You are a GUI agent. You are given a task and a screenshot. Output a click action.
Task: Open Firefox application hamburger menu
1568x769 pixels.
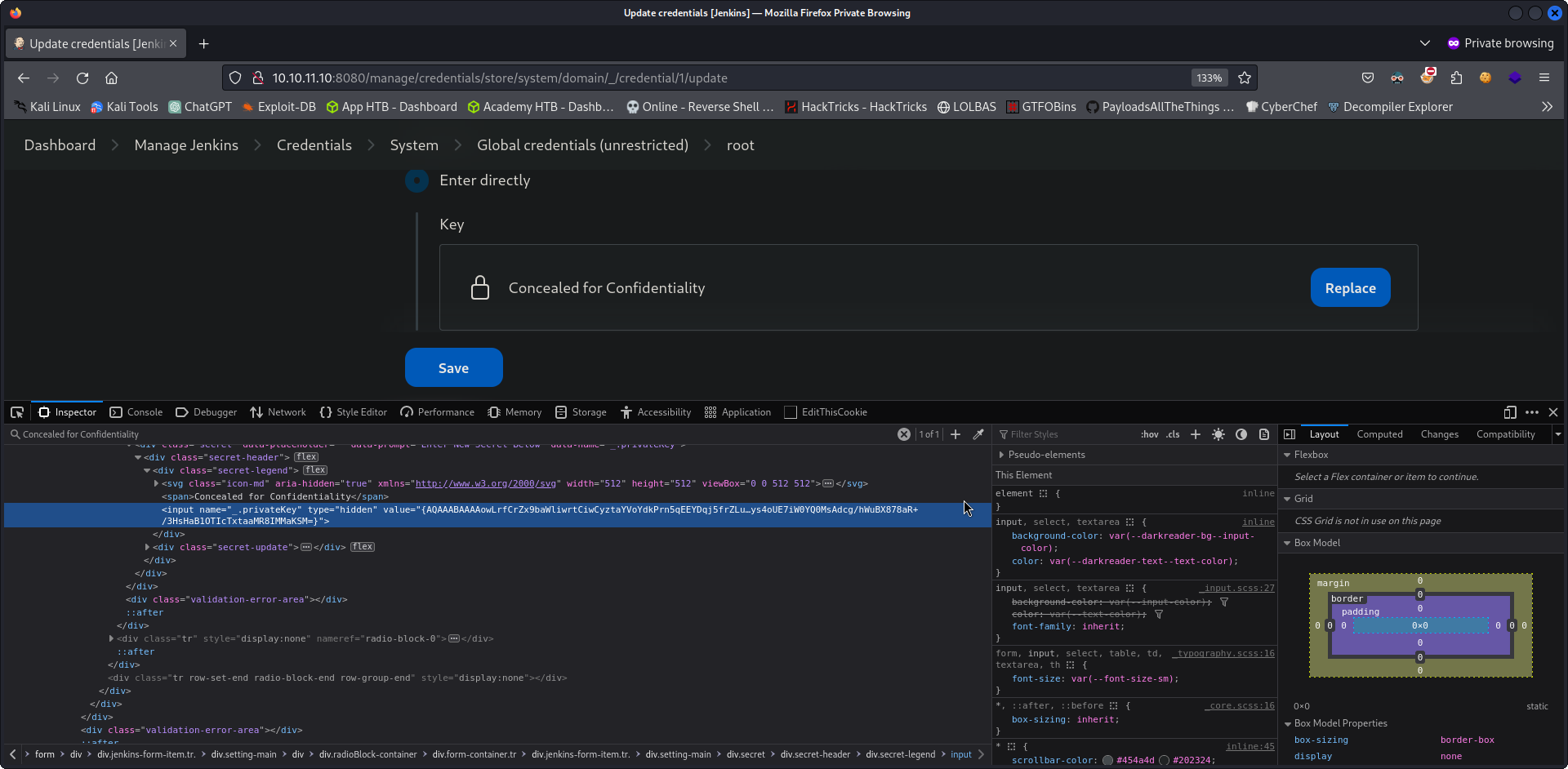(1544, 78)
